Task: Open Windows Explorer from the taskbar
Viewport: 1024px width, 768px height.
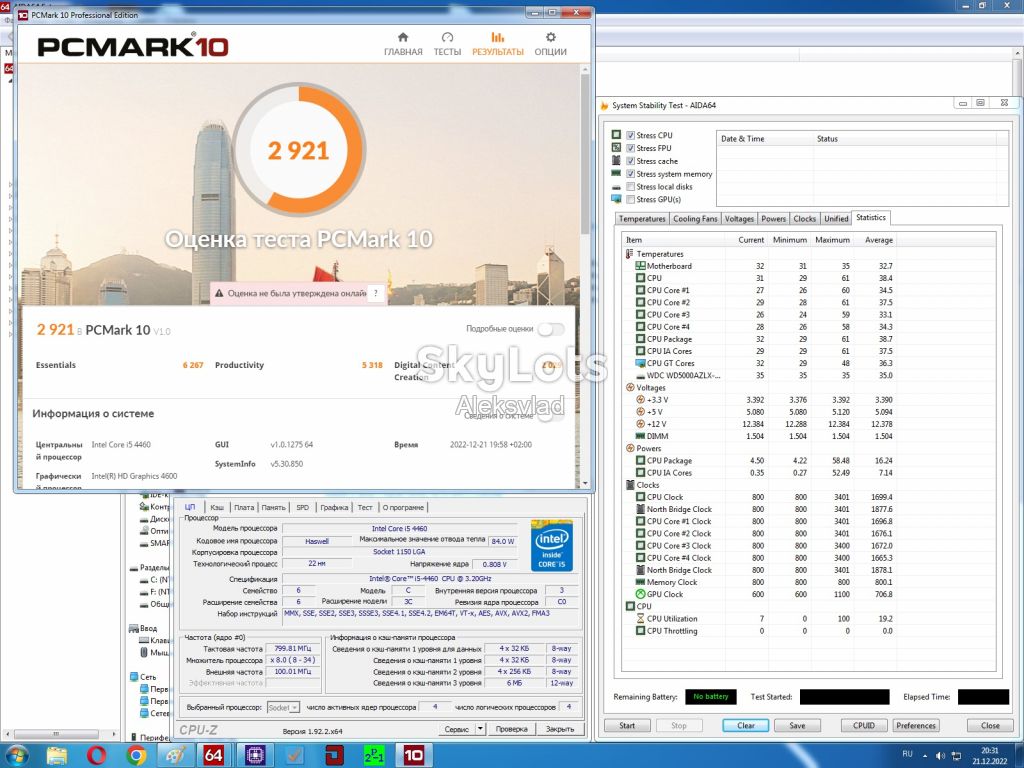Action: [x=57, y=756]
